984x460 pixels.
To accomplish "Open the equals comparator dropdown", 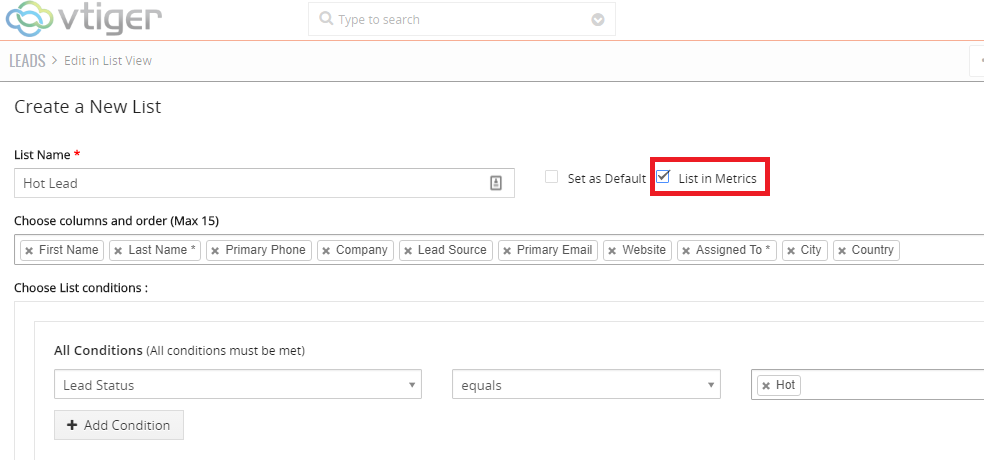I will (585, 385).
